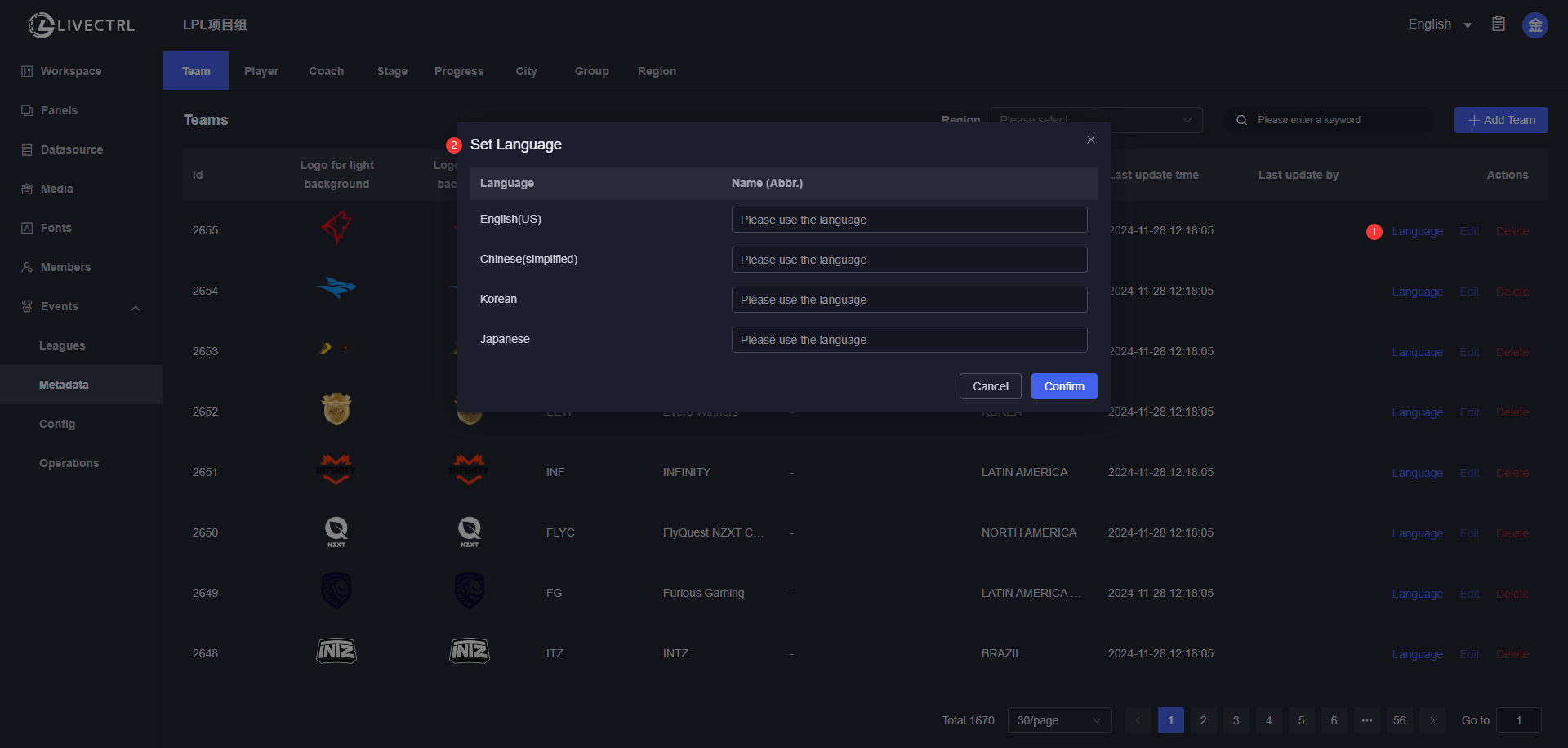Click the Members sidebar icon
1568x748 pixels.
(27, 267)
